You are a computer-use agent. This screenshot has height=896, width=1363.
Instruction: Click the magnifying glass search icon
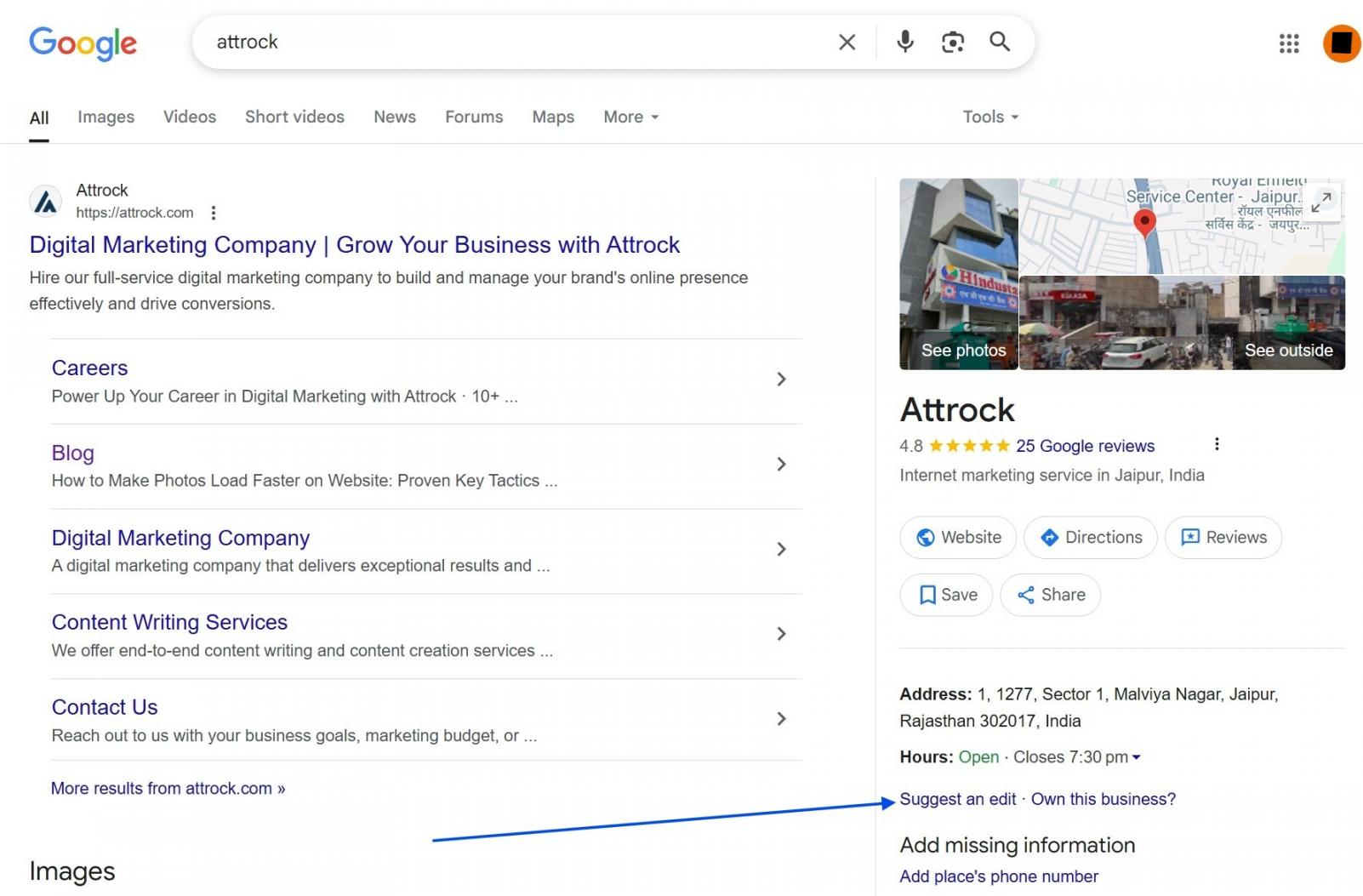tap(1000, 42)
